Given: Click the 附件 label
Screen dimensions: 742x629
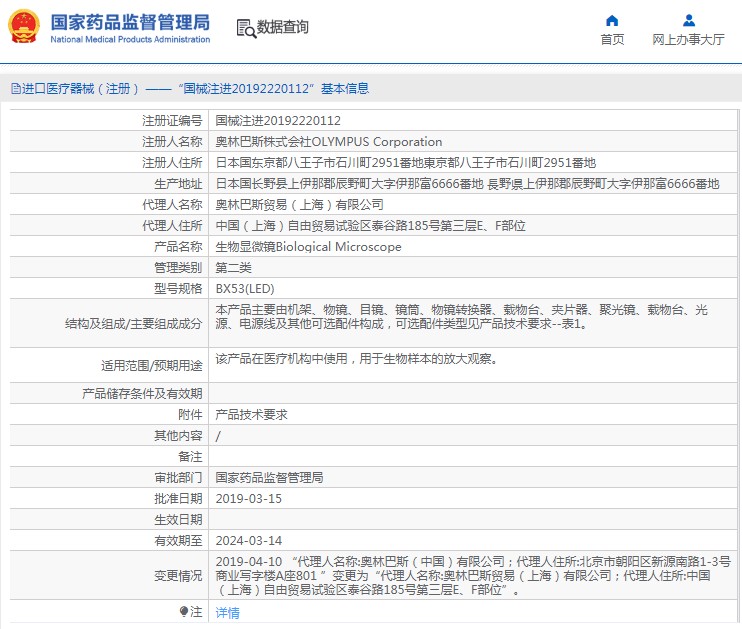Looking at the screenshot, I should point(190,415).
